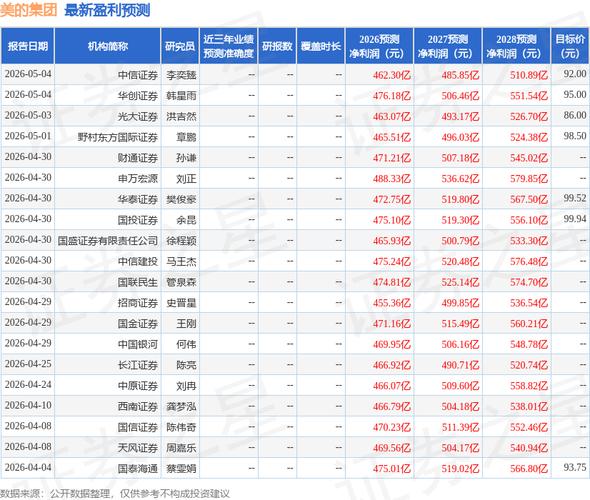Click the 研究员 column header
The height and width of the screenshot is (500, 590).
[180, 46]
